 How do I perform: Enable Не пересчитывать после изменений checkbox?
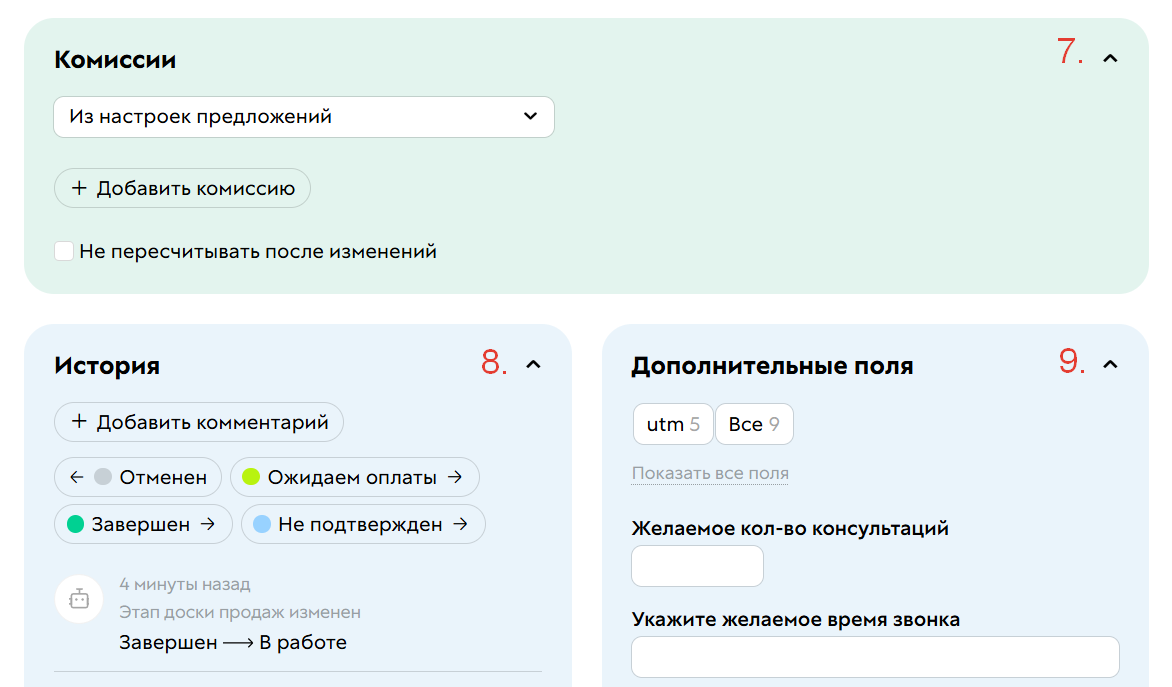(64, 251)
